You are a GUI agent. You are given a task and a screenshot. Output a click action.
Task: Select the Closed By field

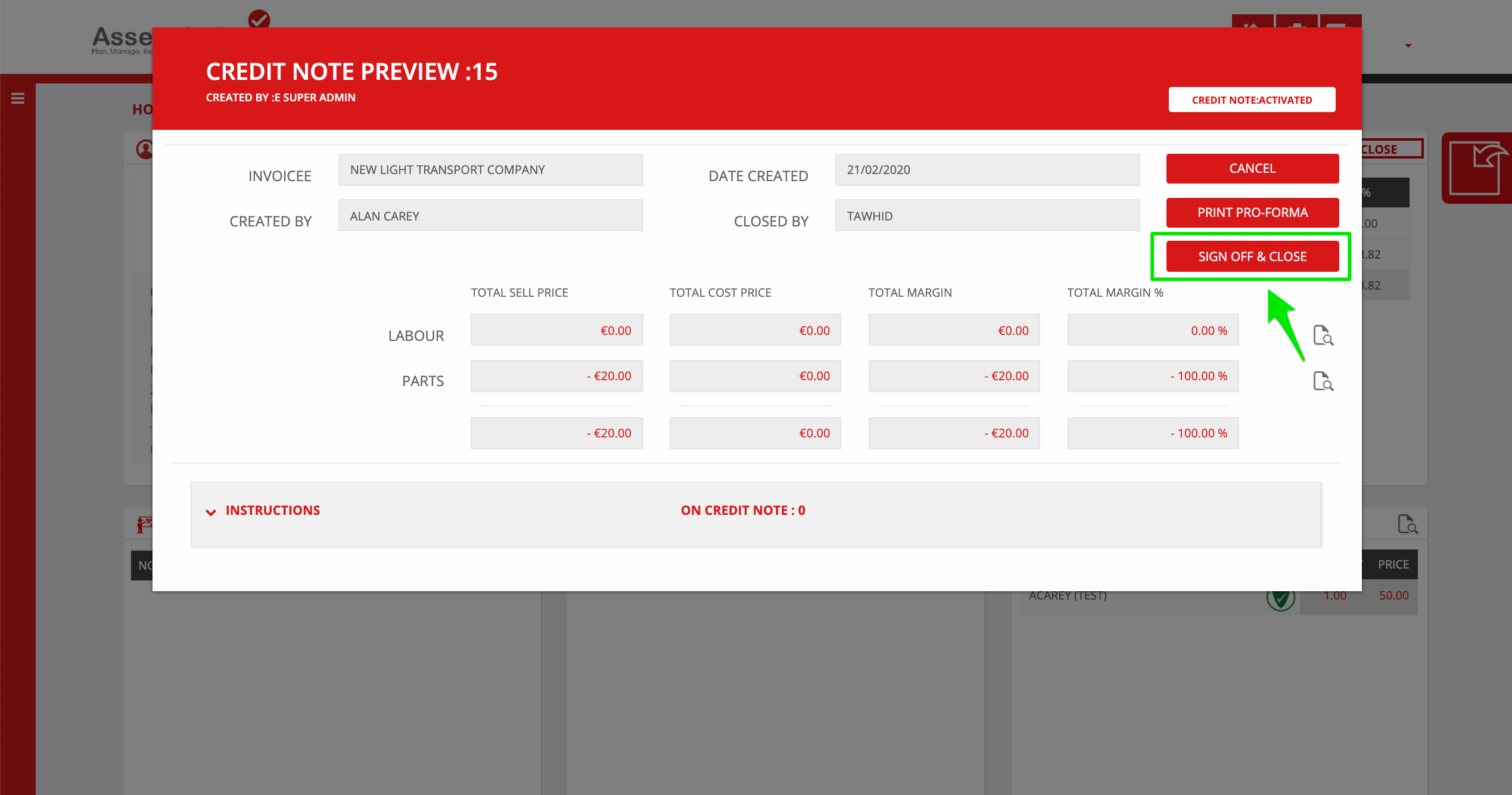tap(987, 216)
